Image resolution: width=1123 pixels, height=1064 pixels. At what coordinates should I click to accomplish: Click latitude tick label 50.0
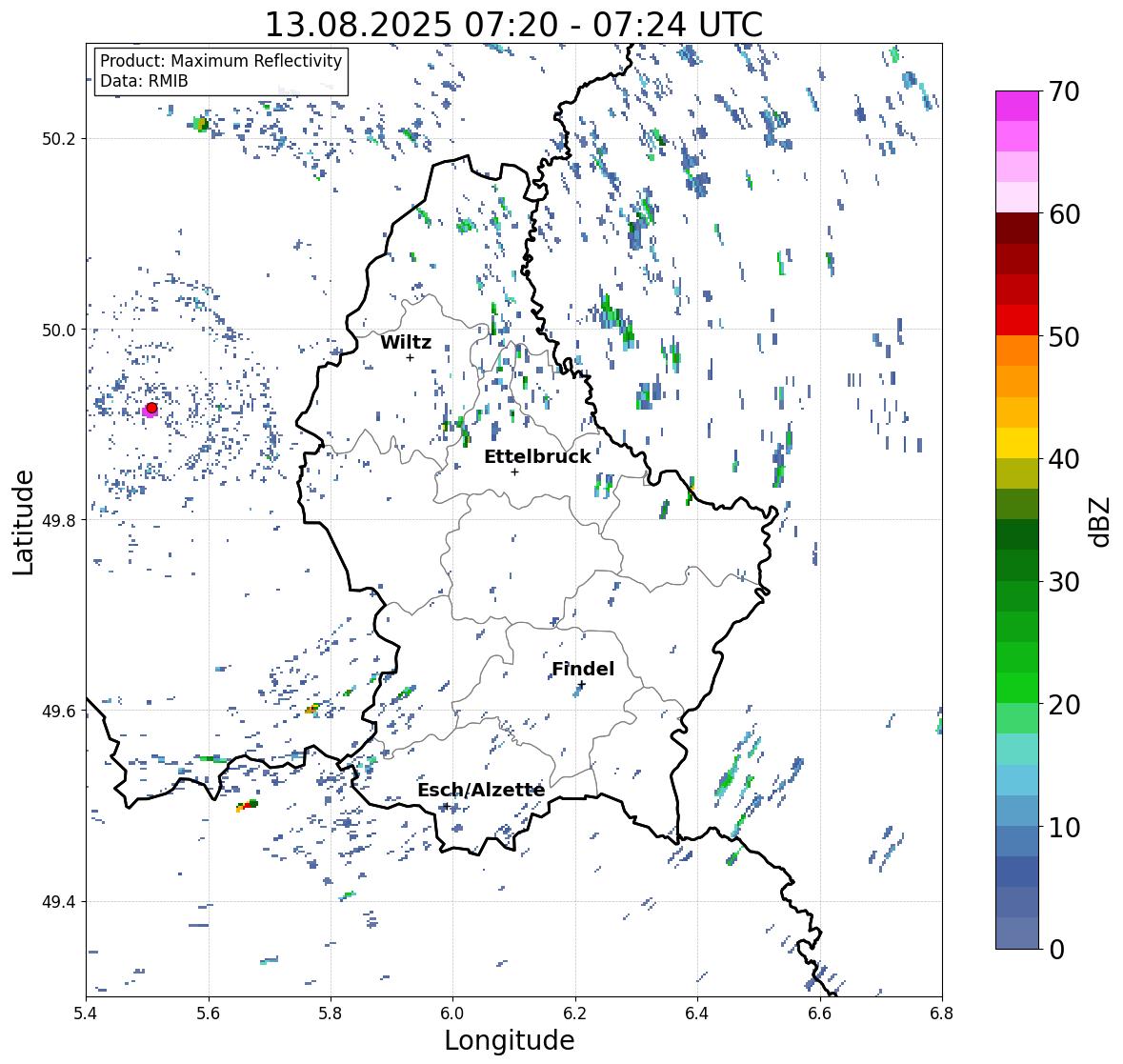click(59, 331)
